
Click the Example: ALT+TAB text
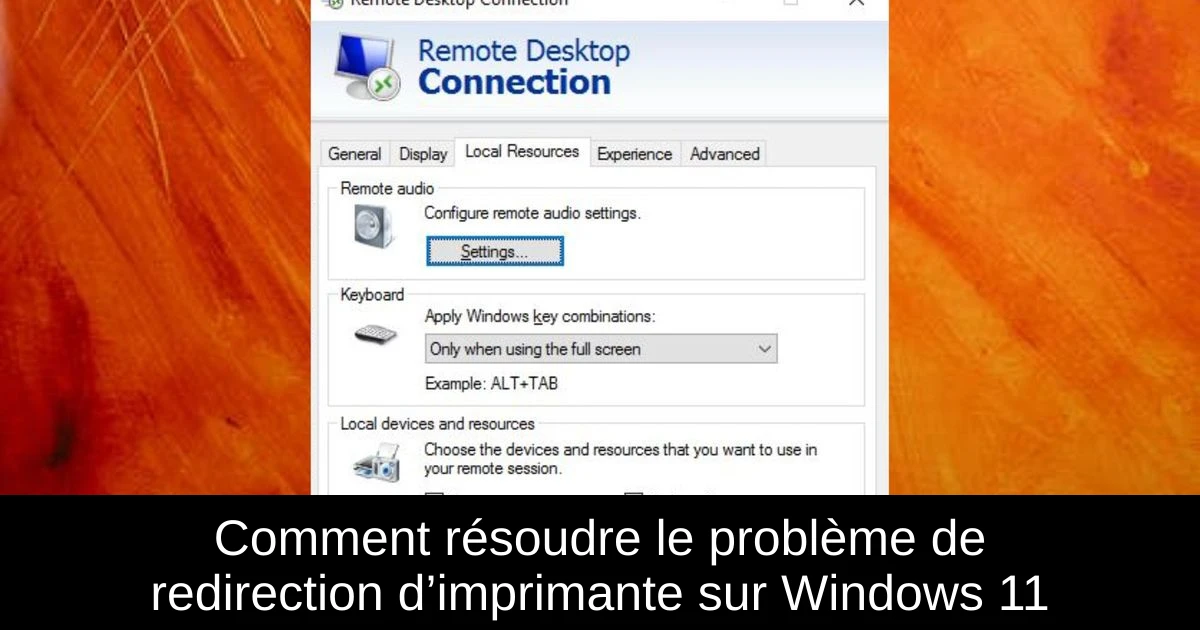(x=491, y=383)
